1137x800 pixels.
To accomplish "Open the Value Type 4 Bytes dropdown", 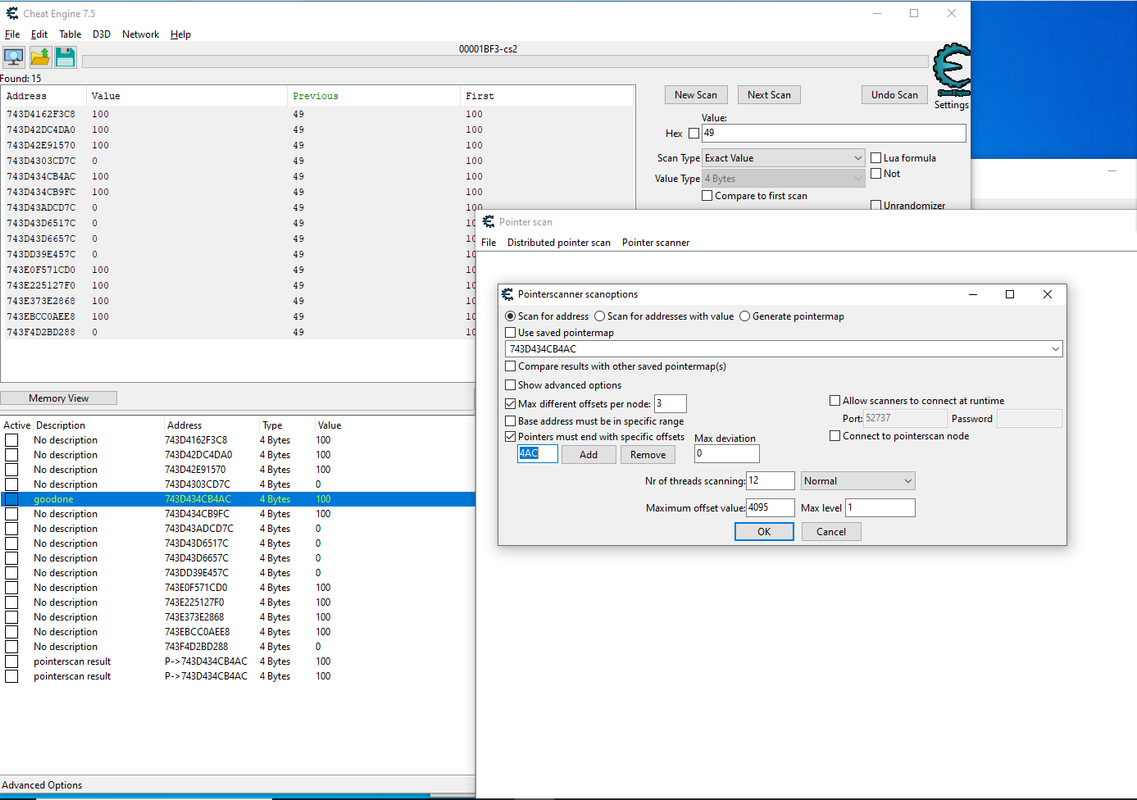I will click(783, 178).
